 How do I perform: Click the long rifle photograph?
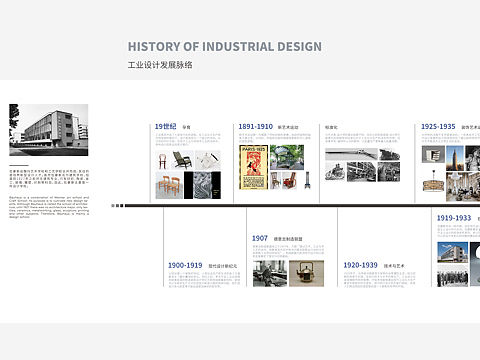point(351,154)
